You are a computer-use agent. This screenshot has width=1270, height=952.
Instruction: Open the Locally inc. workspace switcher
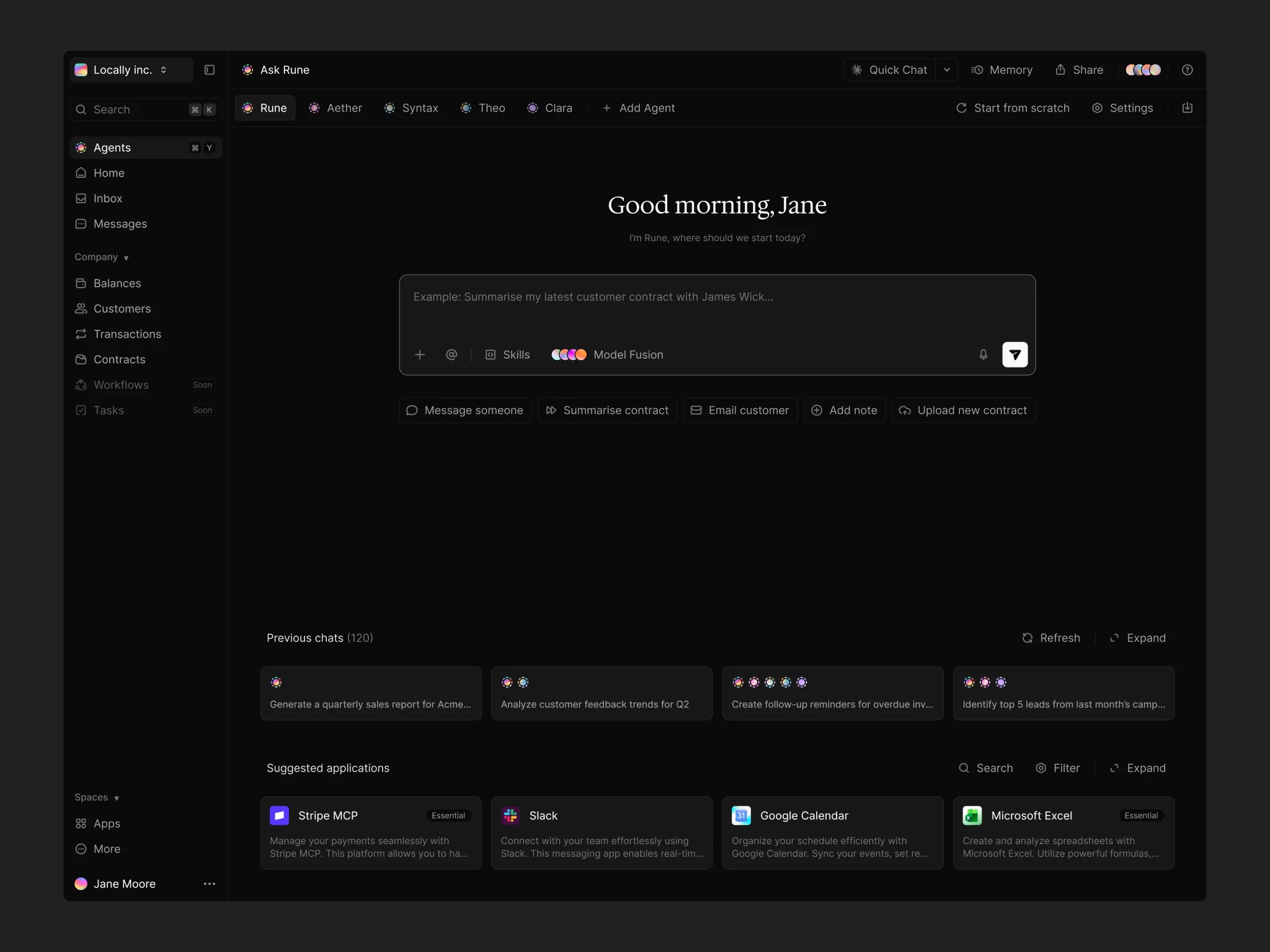[x=131, y=70]
